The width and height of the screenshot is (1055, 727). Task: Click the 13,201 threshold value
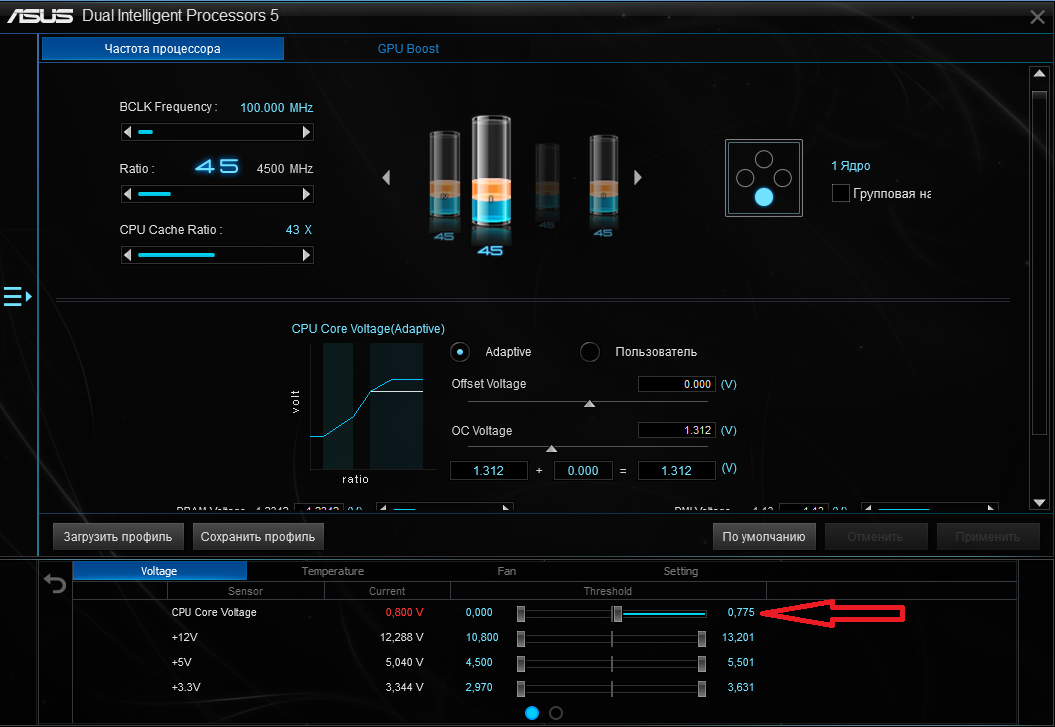coord(738,637)
